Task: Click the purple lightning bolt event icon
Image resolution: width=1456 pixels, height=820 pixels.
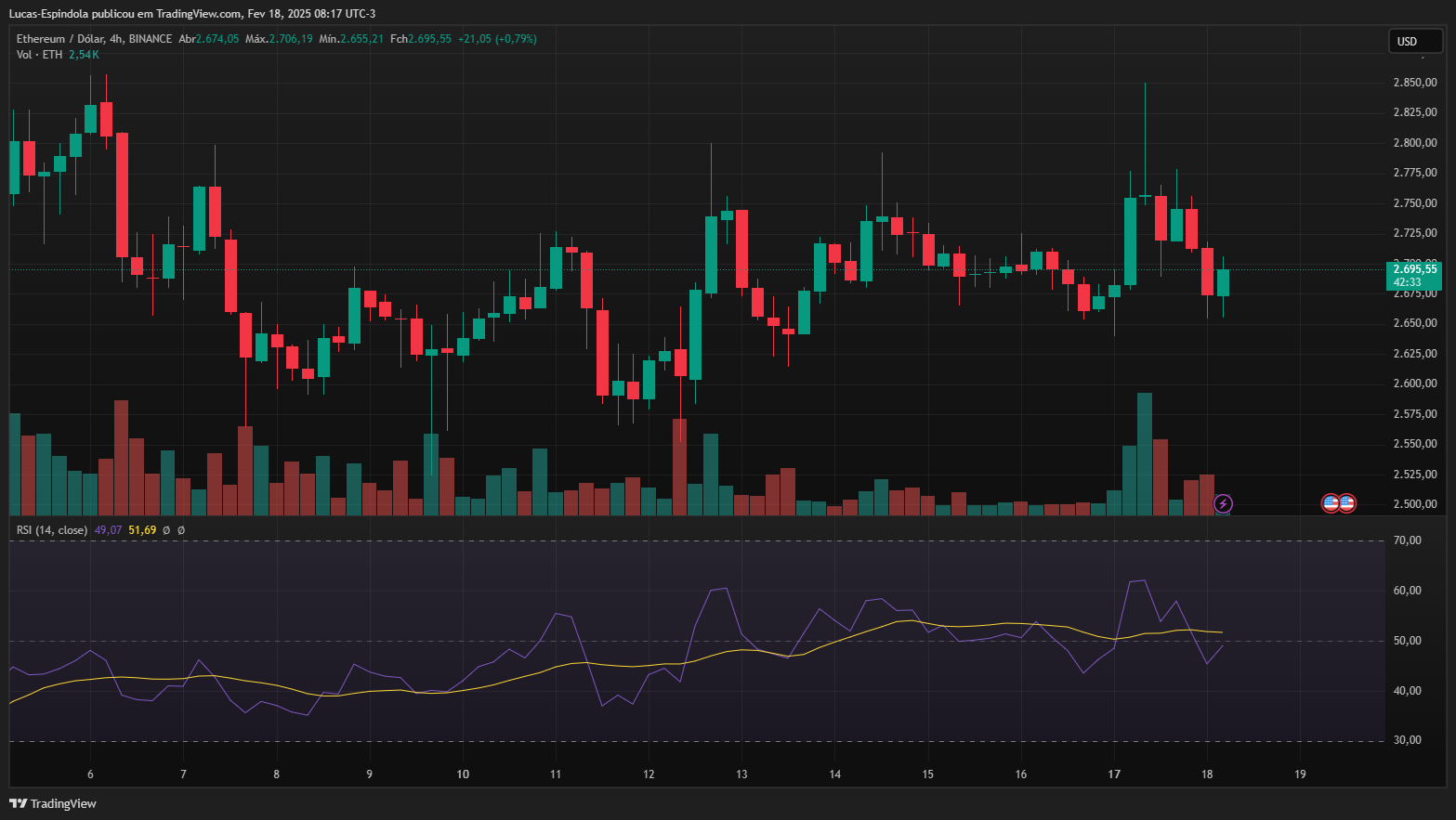Action: click(x=1224, y=503)
